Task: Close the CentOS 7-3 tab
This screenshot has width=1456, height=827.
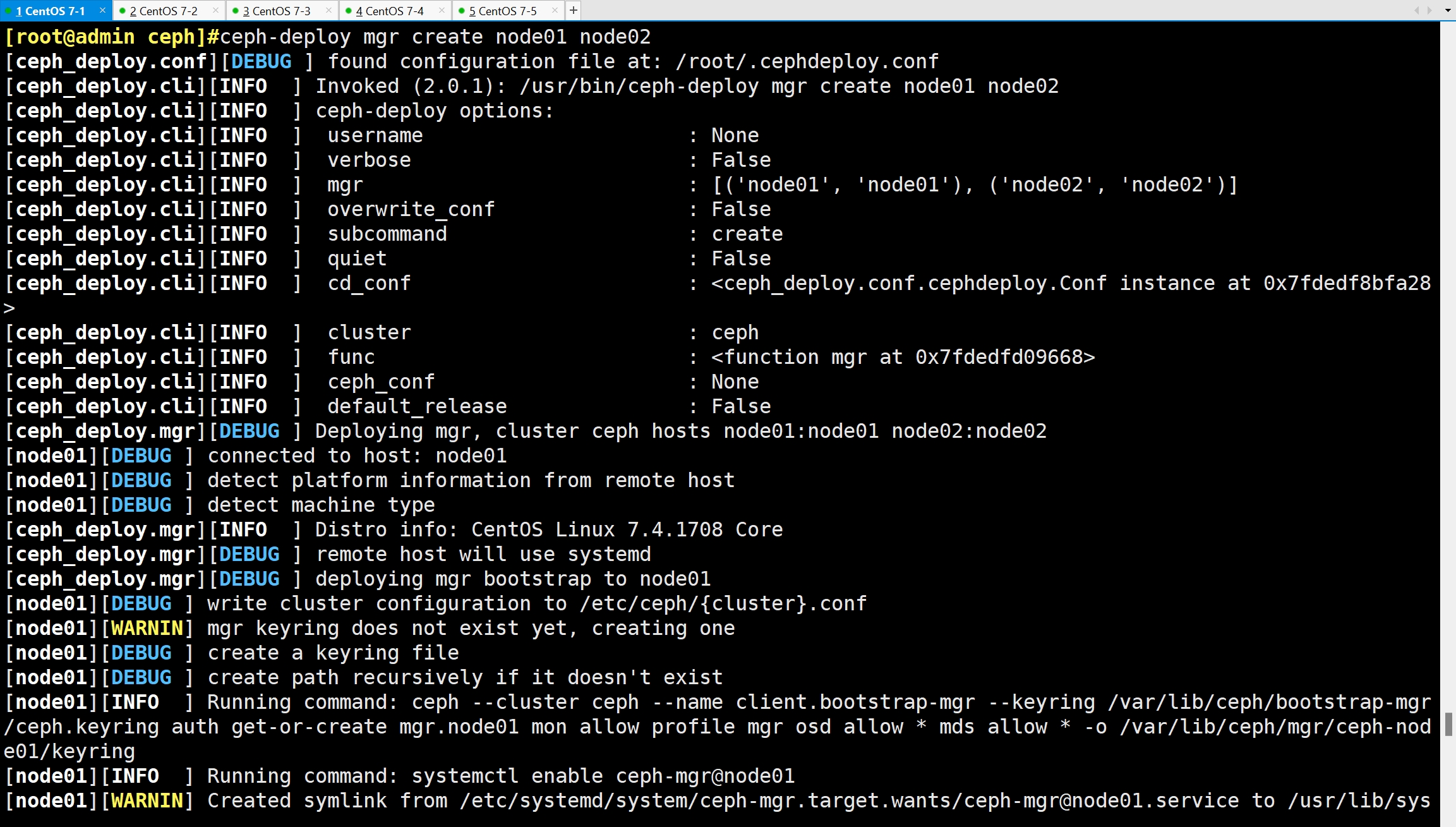Action: coord(328,10)
